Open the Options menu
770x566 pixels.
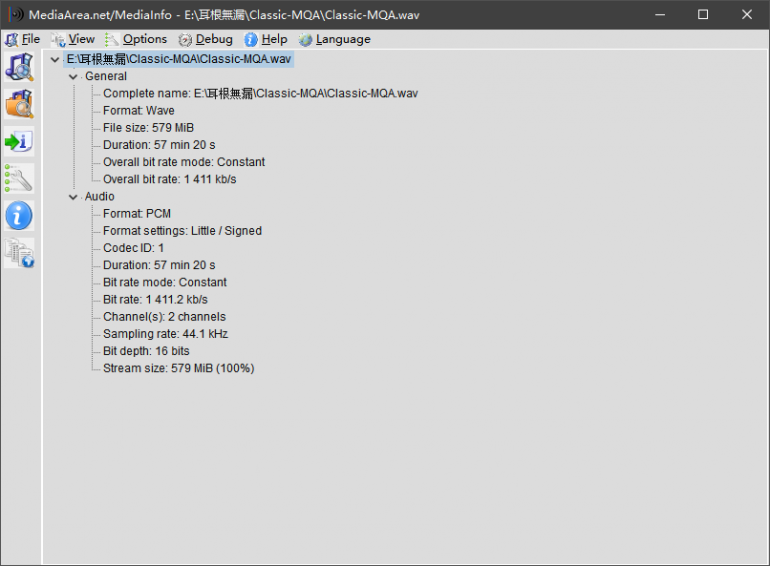[x=137, y=39]
